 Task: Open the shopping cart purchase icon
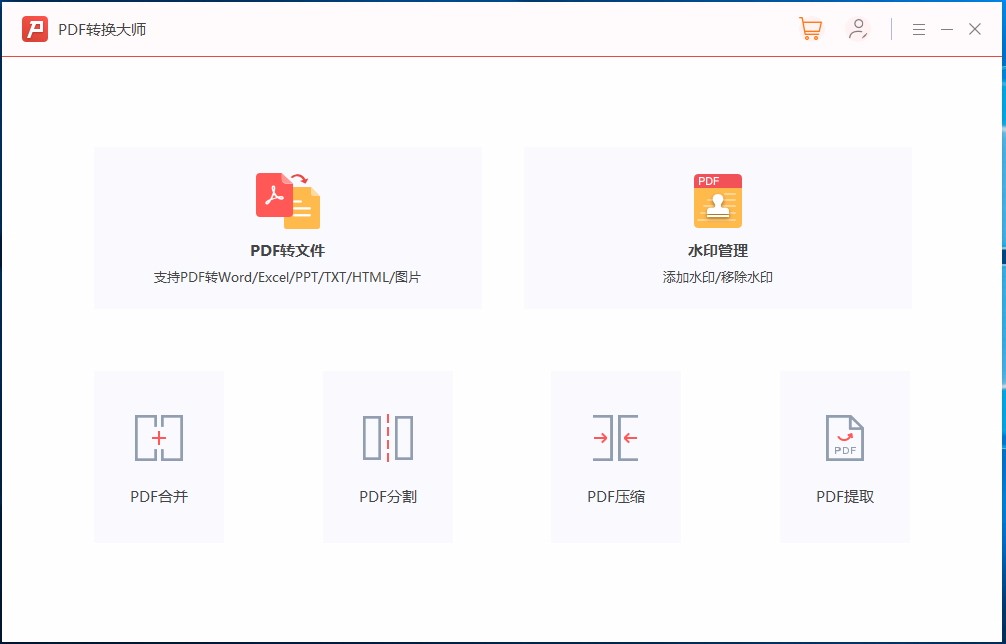pos(810,30)
